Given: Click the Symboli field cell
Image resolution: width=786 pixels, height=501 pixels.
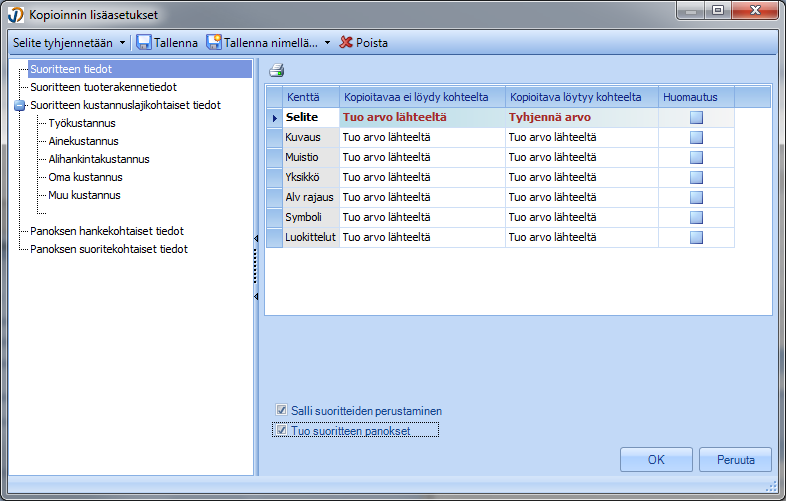Looking at the screenshot, I should point(311,218).
